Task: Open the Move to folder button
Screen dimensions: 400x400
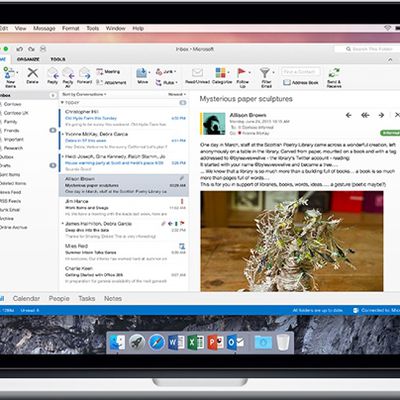Action: pos(143,76)
